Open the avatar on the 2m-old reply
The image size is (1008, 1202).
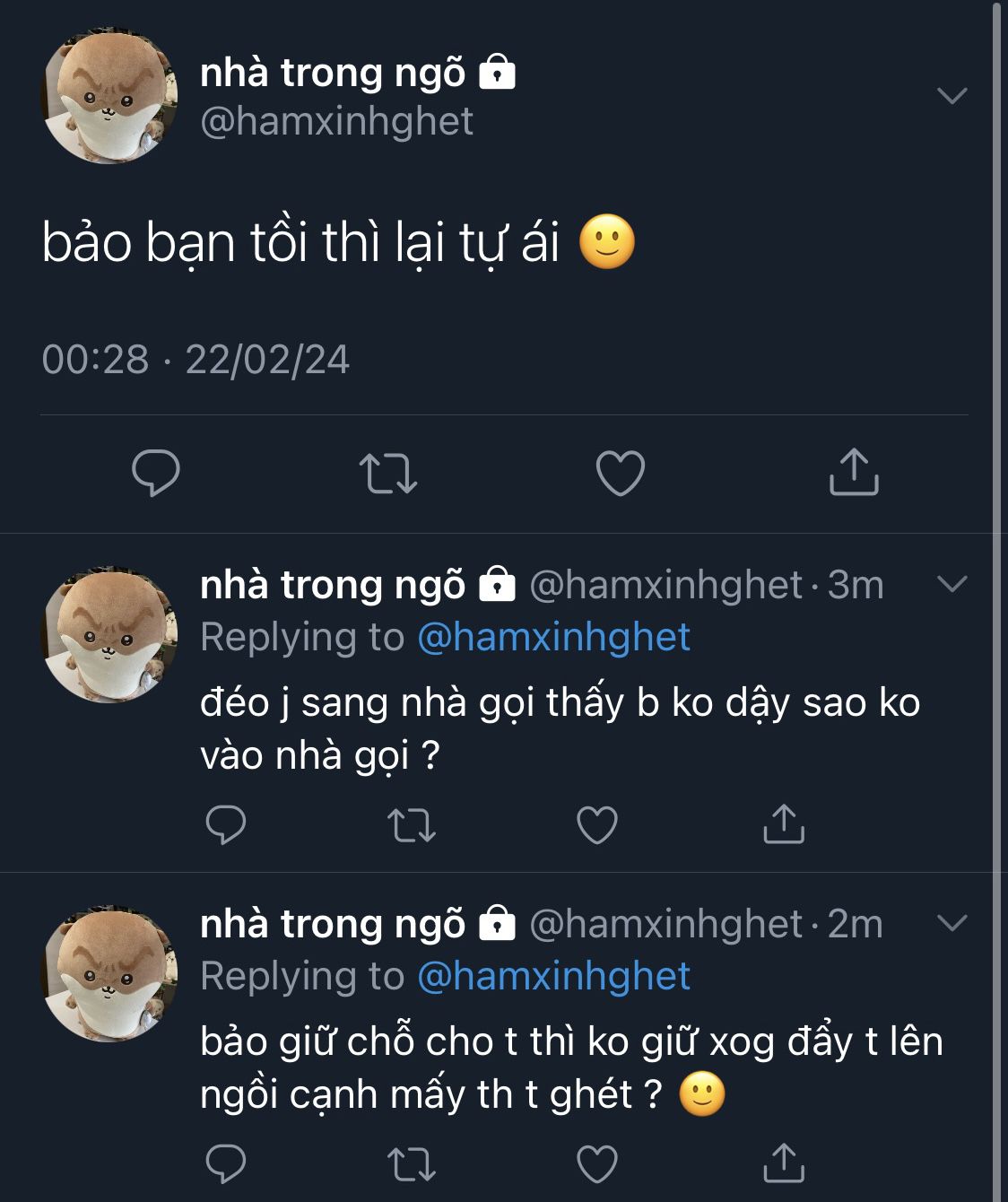click(109, 973)
